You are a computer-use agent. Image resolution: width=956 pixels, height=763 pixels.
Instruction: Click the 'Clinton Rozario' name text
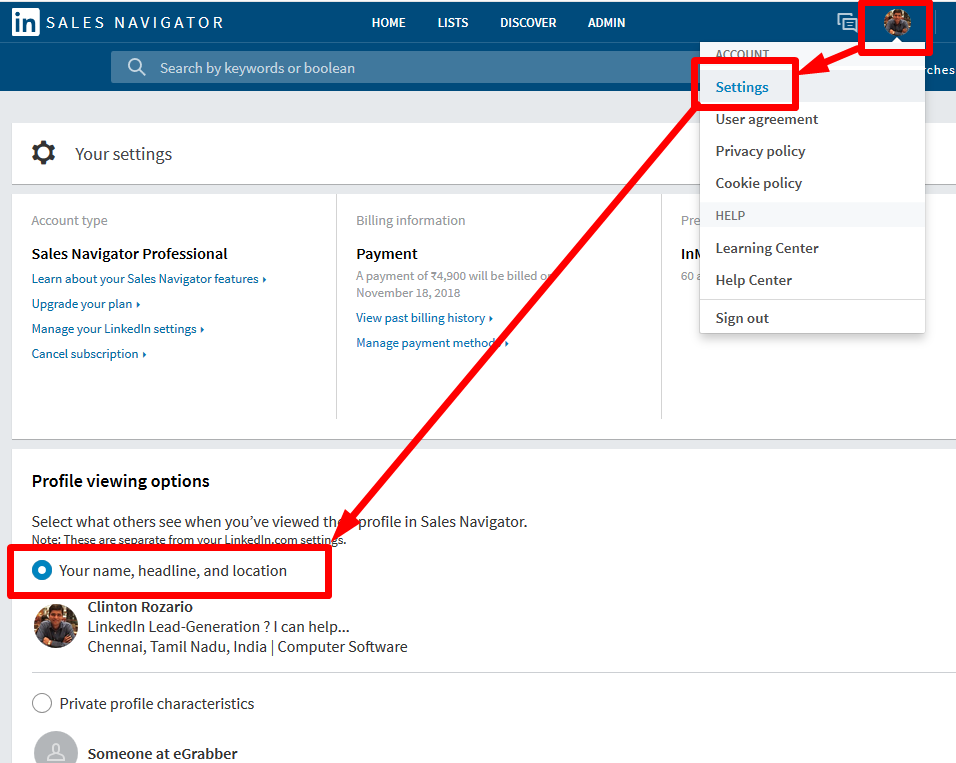pos(140,607)
